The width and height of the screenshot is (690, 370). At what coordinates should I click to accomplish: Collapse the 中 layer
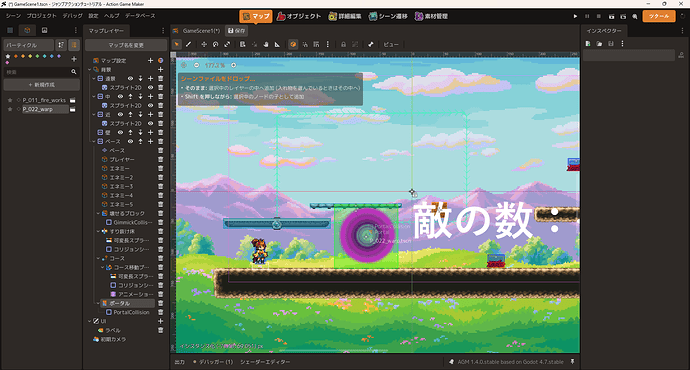(x=94, y=96)
